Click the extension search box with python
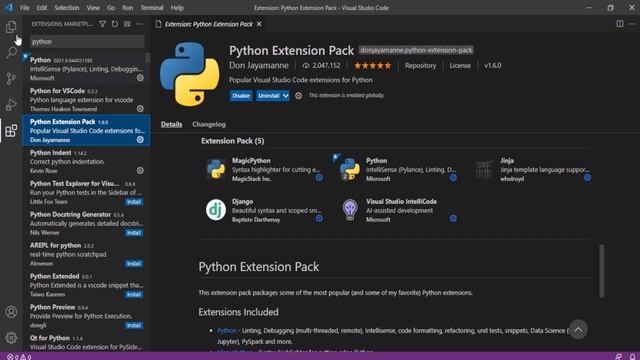 pos(87,41)
